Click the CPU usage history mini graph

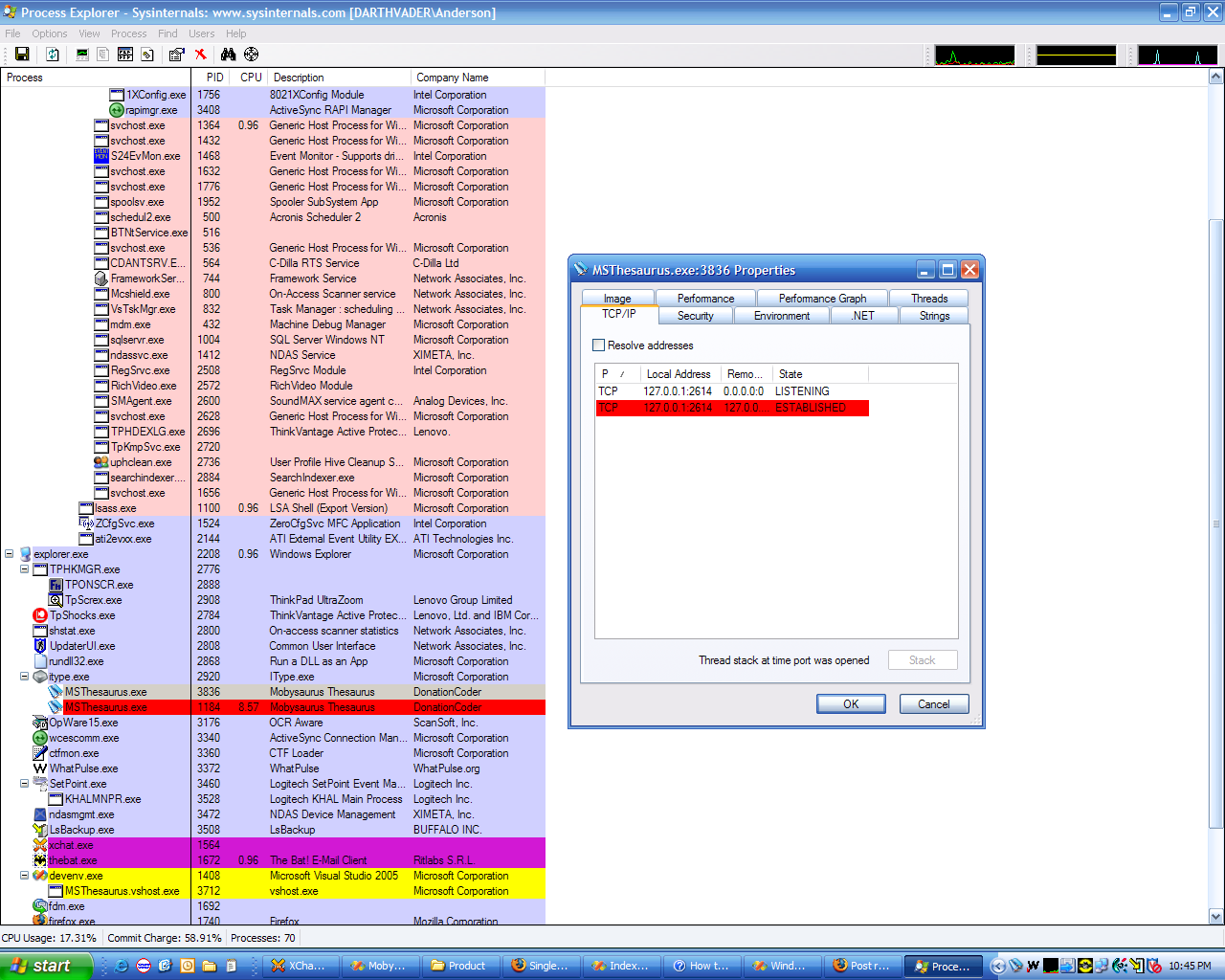coord(974,56)
